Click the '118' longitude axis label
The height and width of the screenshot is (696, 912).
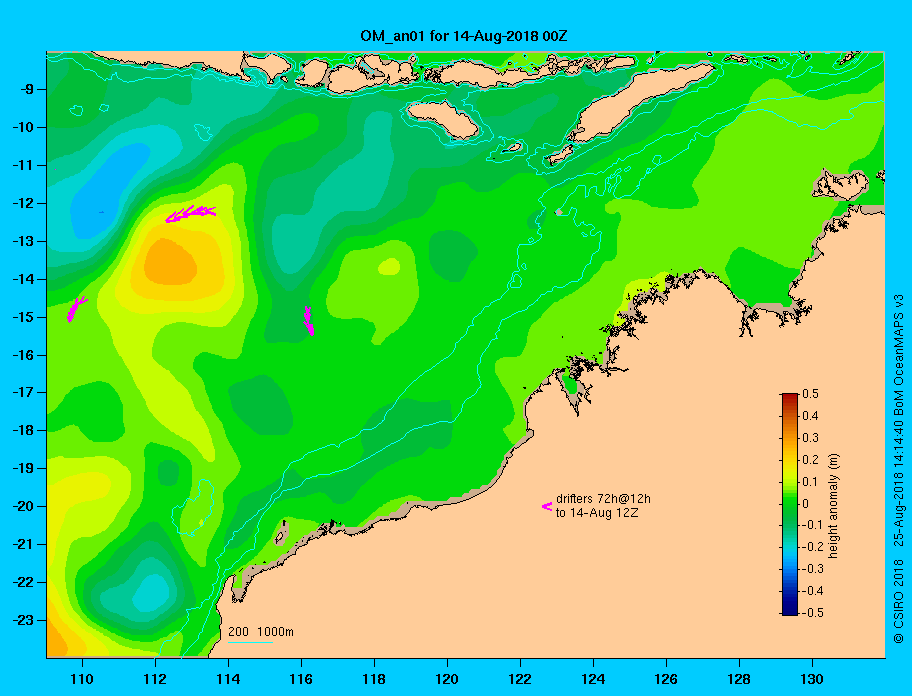pos(374,679)
